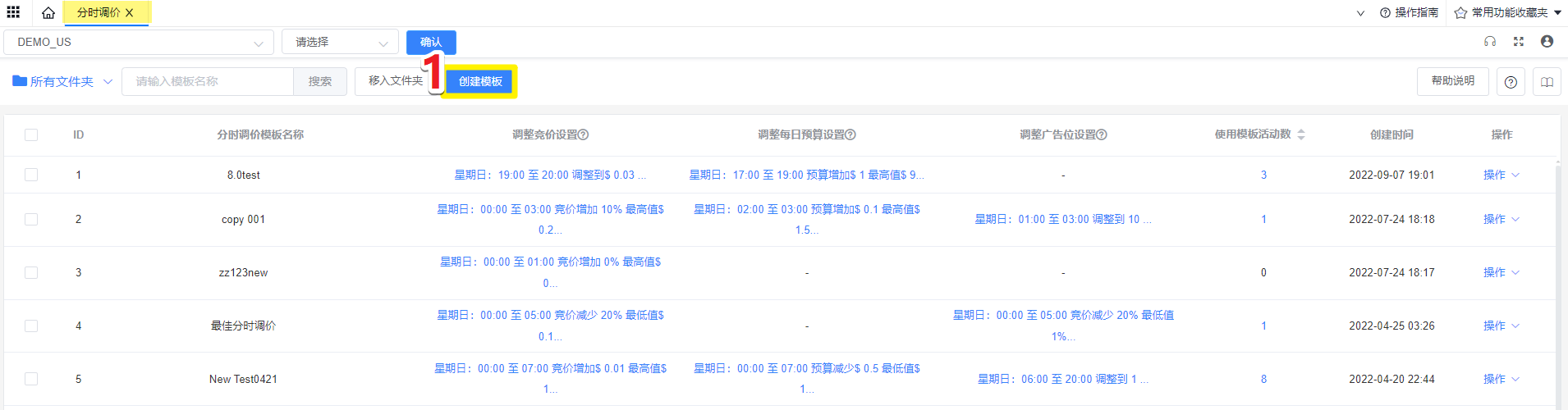Open 操作 dropdown for 最佳分时调价 row

pyautogui.click(x=1502, y=326)
